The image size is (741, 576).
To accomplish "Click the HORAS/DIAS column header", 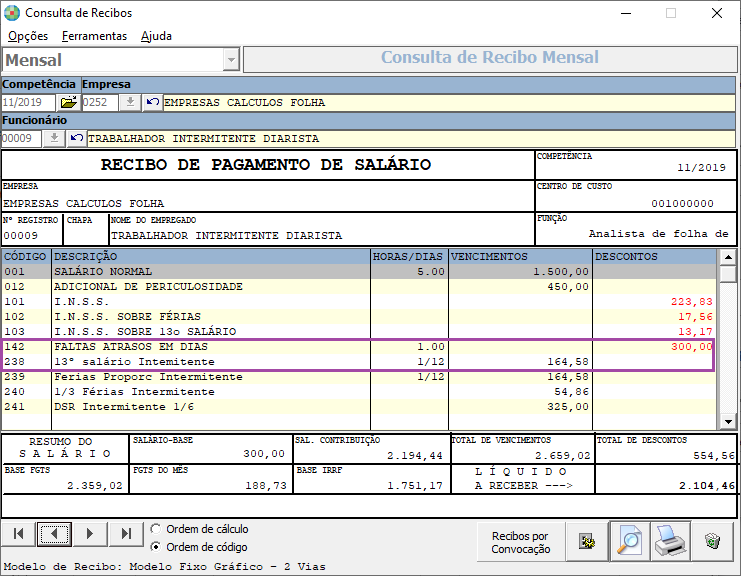I will [409, 257].
